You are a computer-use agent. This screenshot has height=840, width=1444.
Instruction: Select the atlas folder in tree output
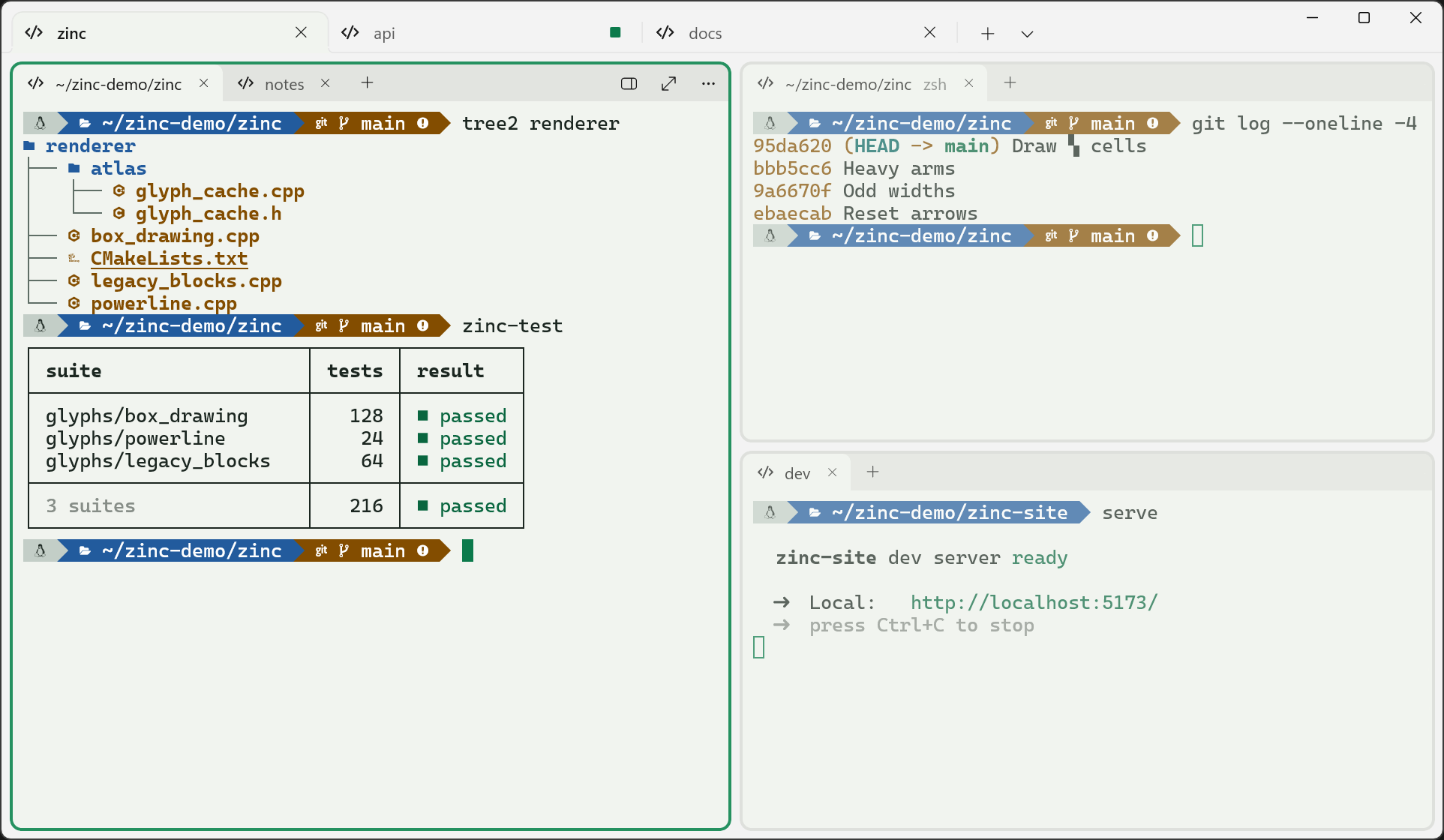(x=119, y=169)
